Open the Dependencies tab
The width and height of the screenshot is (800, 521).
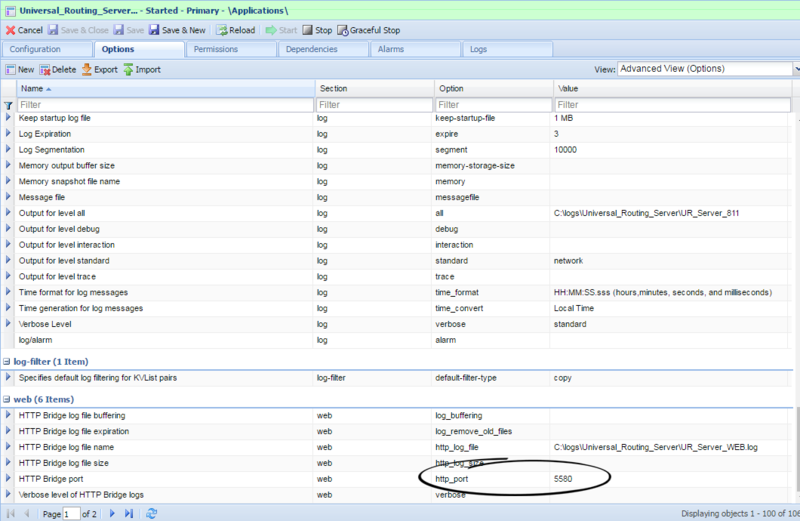(323, 49)
